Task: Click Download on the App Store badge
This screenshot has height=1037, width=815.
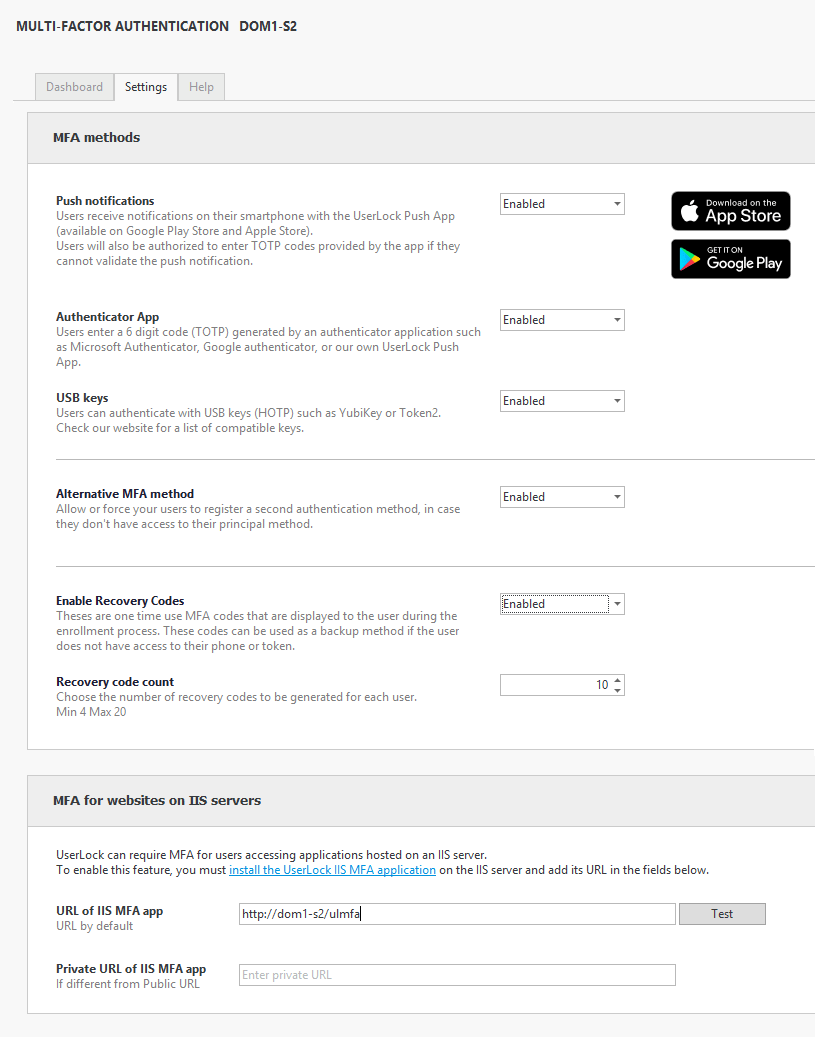Action: click(730, 211)
